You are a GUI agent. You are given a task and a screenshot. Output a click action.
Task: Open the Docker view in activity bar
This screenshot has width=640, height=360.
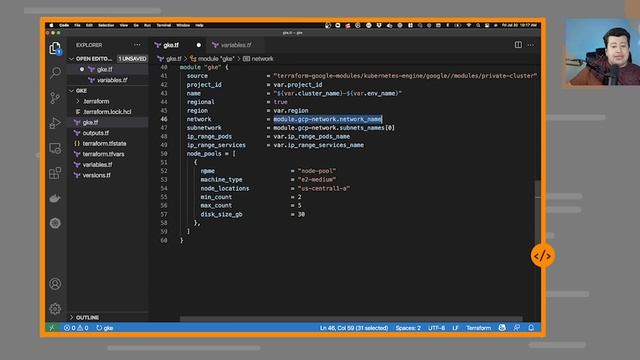click(55, 198)
